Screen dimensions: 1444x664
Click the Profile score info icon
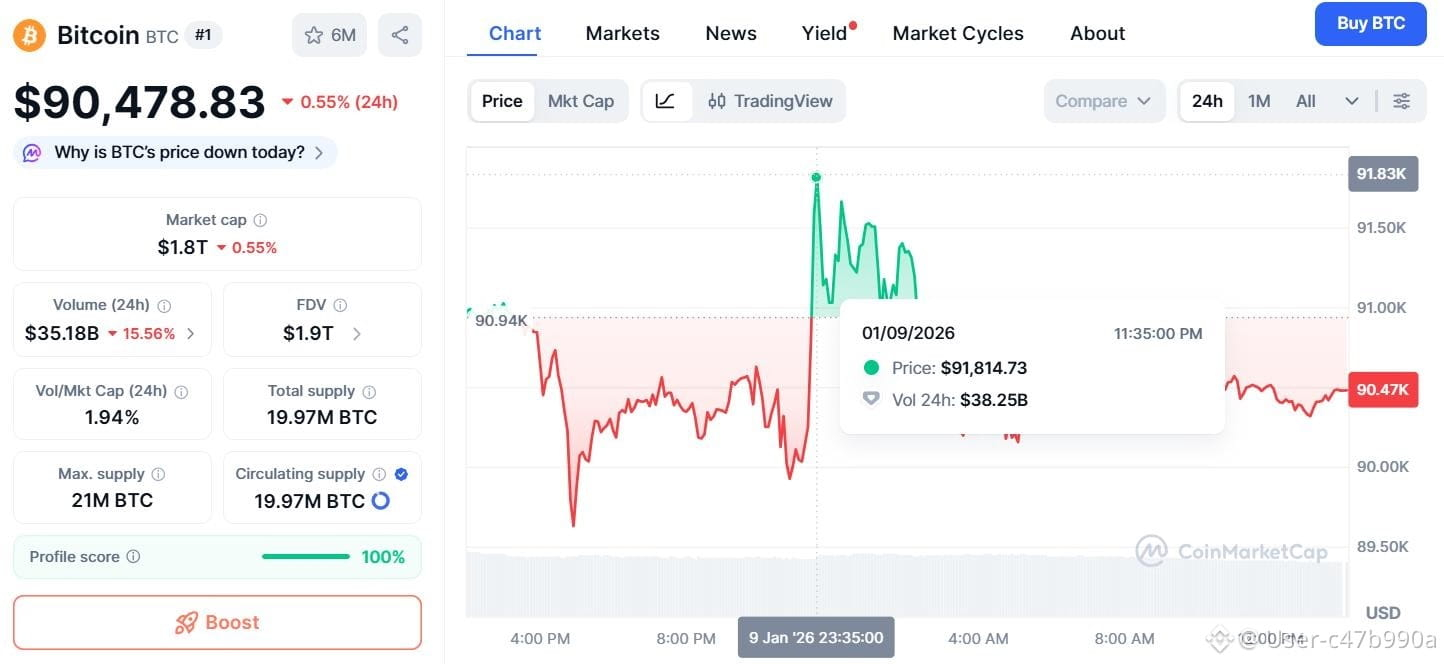pos(133,557)
